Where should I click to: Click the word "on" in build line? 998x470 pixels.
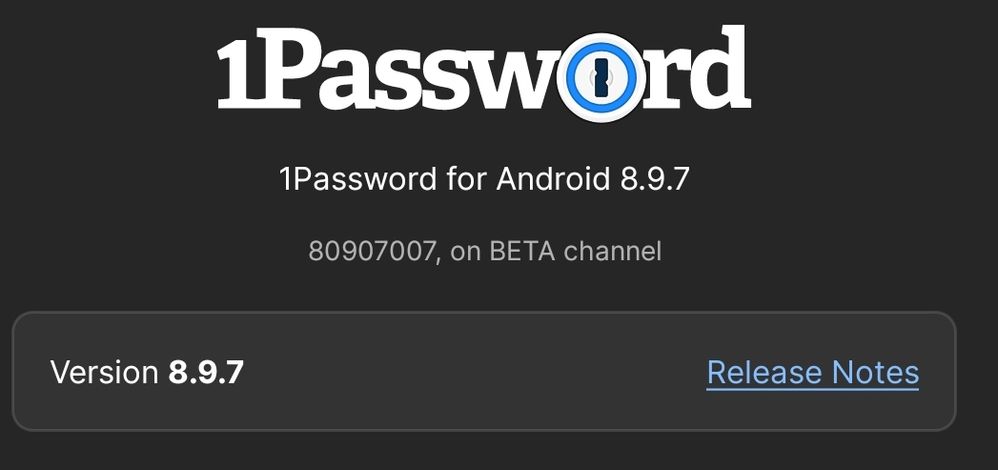tap(466, 250)
